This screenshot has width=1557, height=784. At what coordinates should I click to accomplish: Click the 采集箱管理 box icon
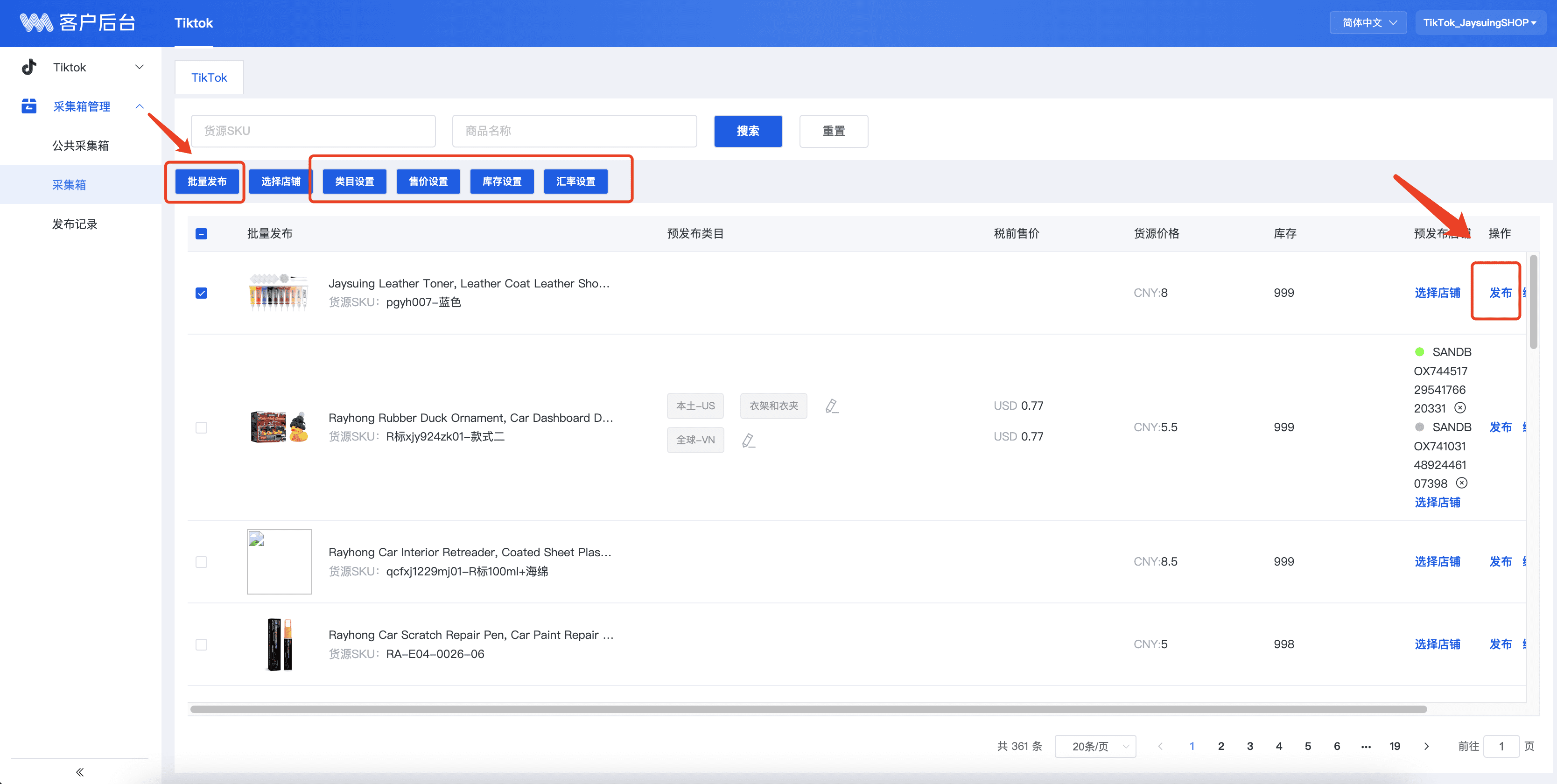click(x=29, y=106)
